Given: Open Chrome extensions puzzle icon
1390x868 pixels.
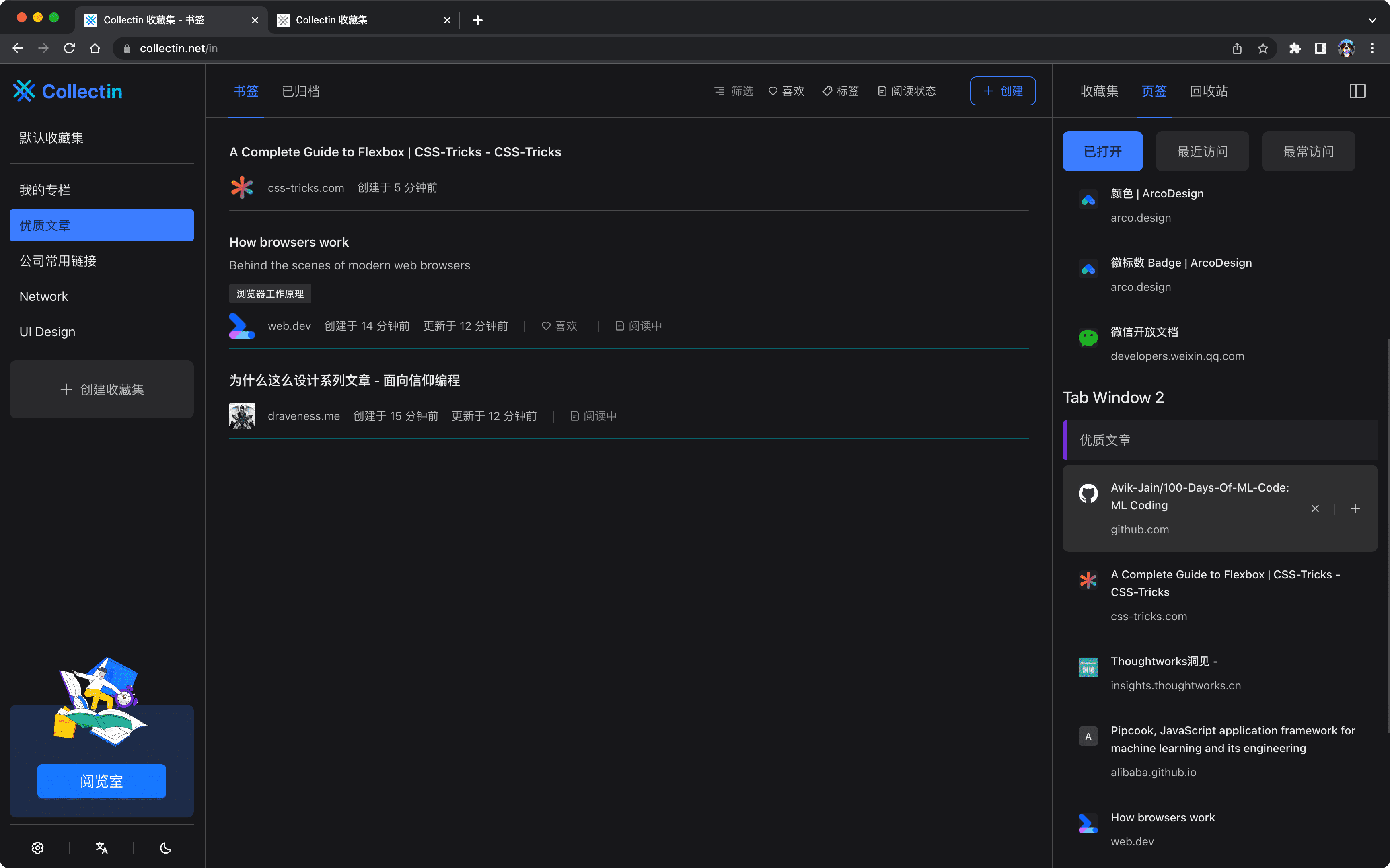Looking at the screenshot, I should point(1295,48).
